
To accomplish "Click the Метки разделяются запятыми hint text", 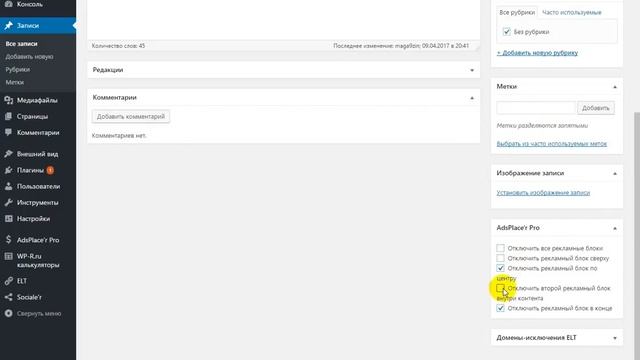I will point(542,126).
